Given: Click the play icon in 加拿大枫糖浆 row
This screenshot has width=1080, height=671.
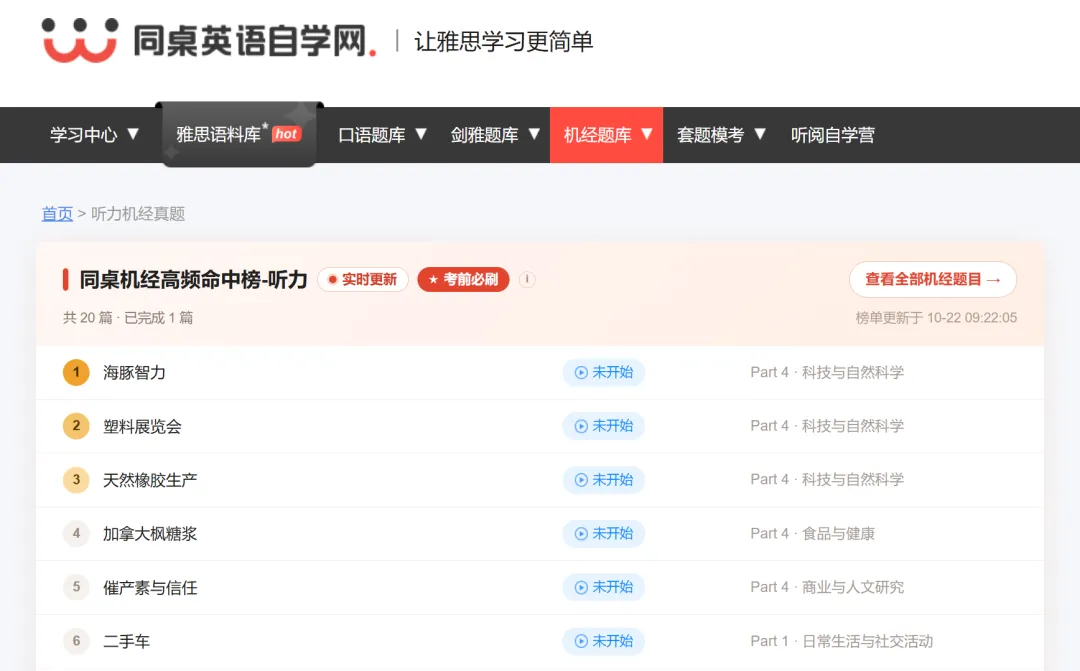Looking at the screenshot, I should coord(581,534).
